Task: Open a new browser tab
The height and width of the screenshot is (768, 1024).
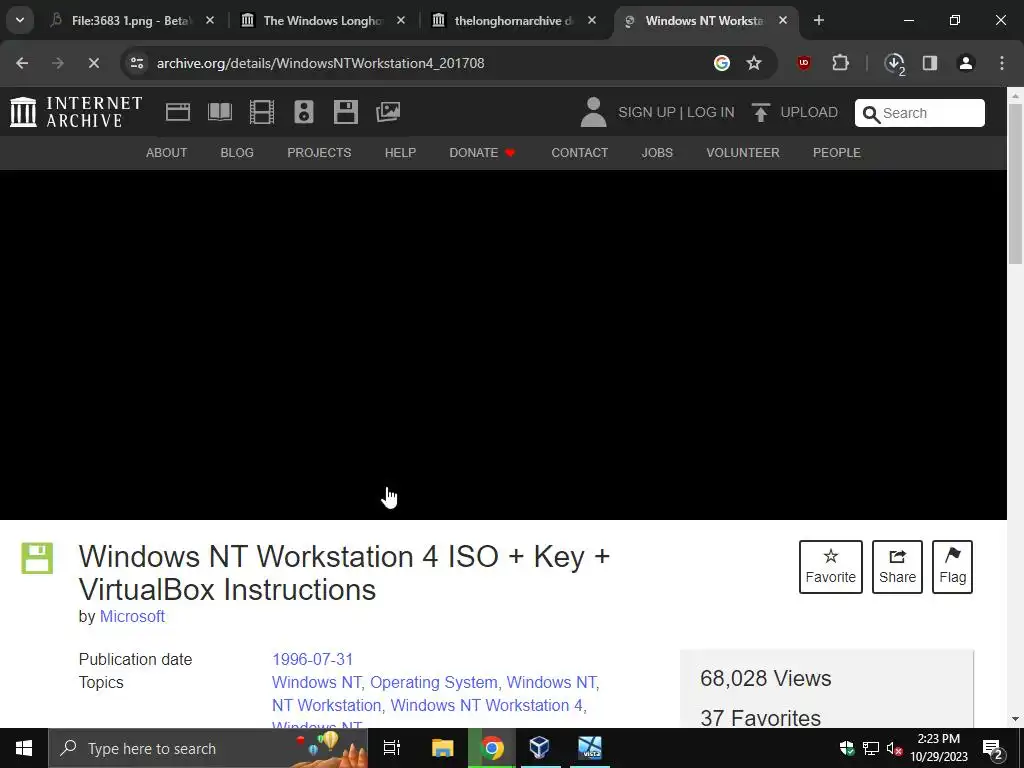Action: [x=819, y=20]
